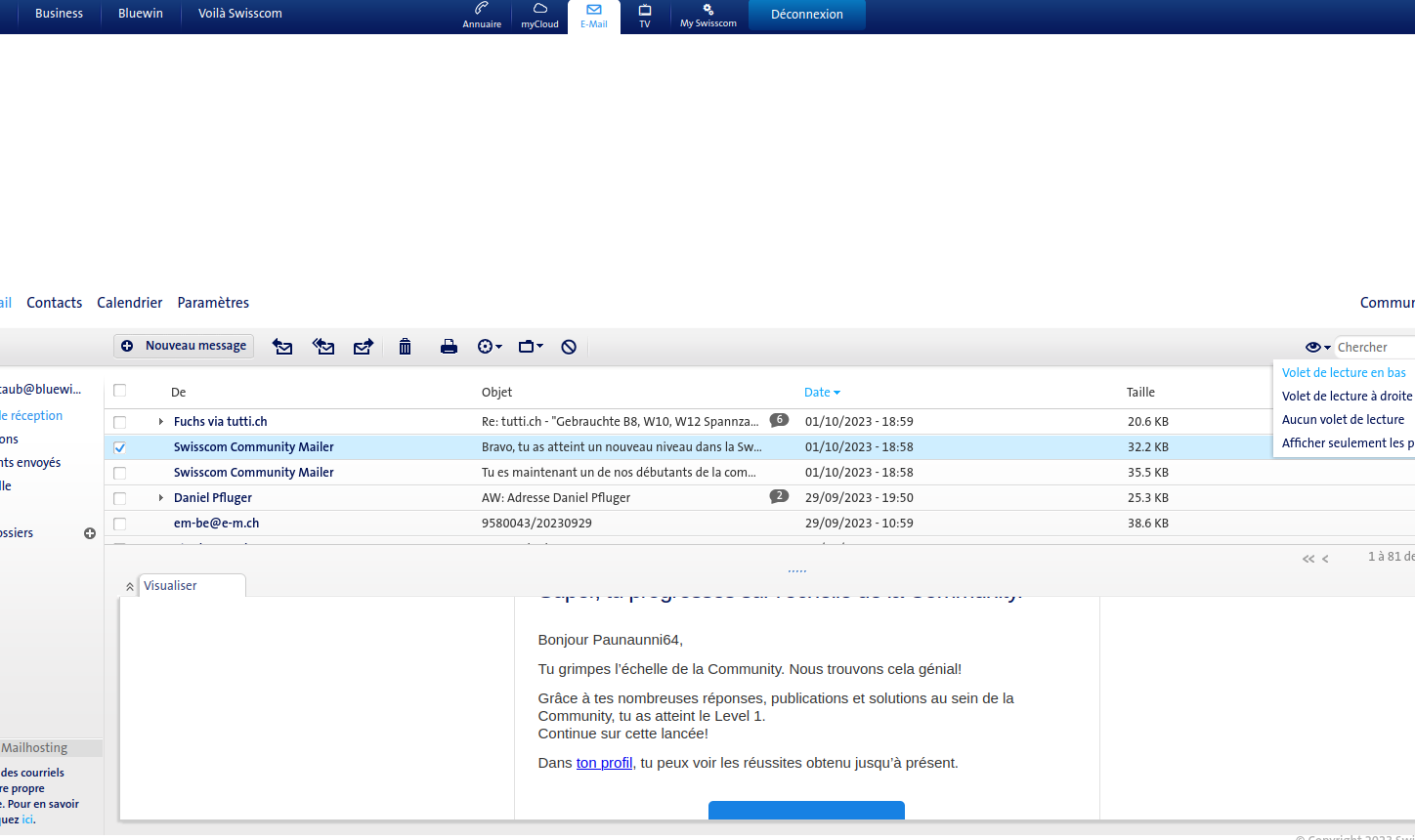Open myCloud from the top bar

tap(539, 16)
